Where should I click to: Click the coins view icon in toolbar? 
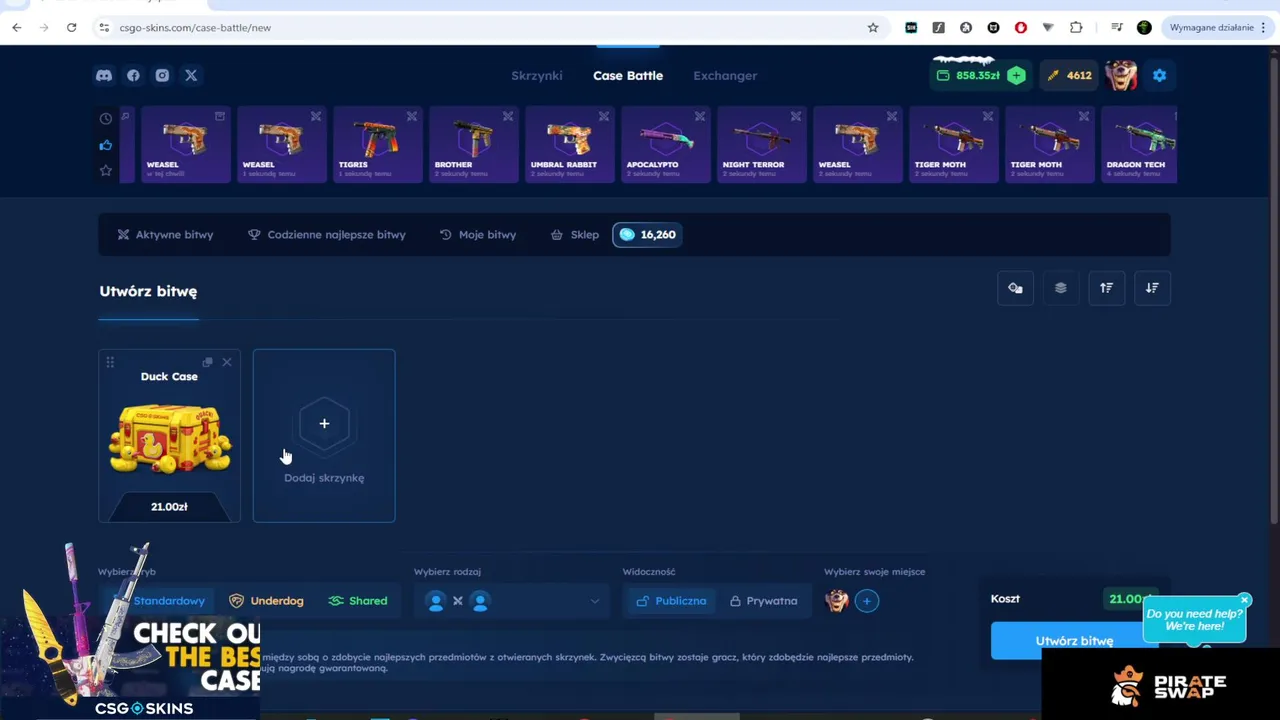click(1015, 288)
